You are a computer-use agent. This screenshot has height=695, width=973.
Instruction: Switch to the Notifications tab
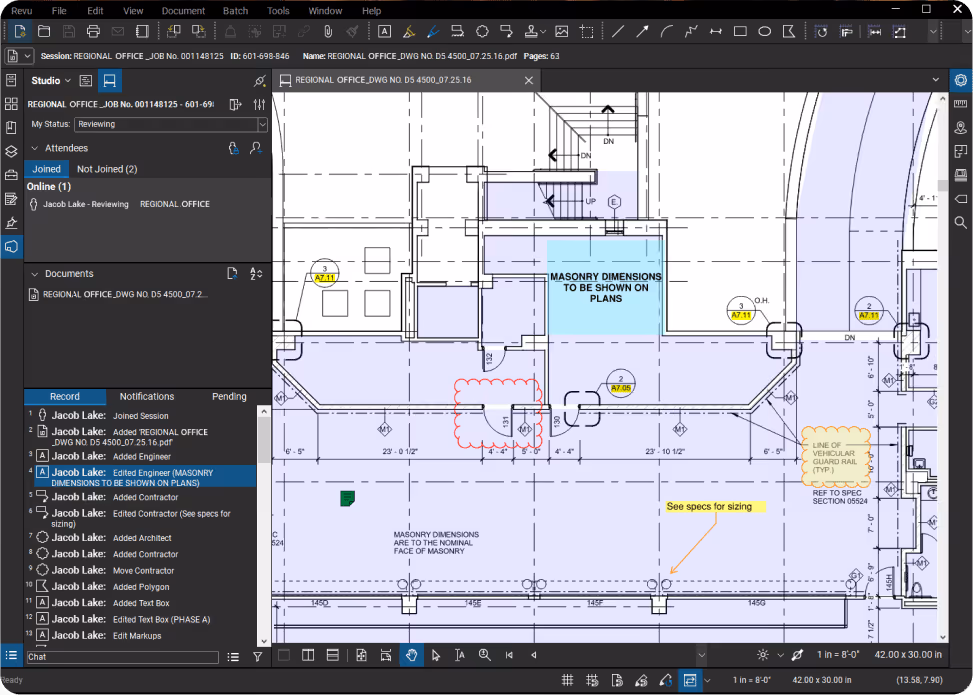point(146,396)
